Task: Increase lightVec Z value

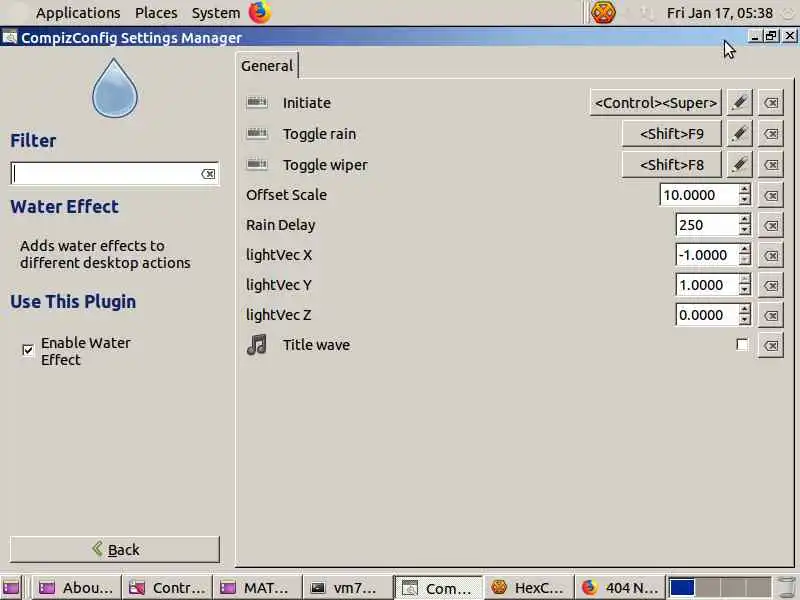Action: 744,310
